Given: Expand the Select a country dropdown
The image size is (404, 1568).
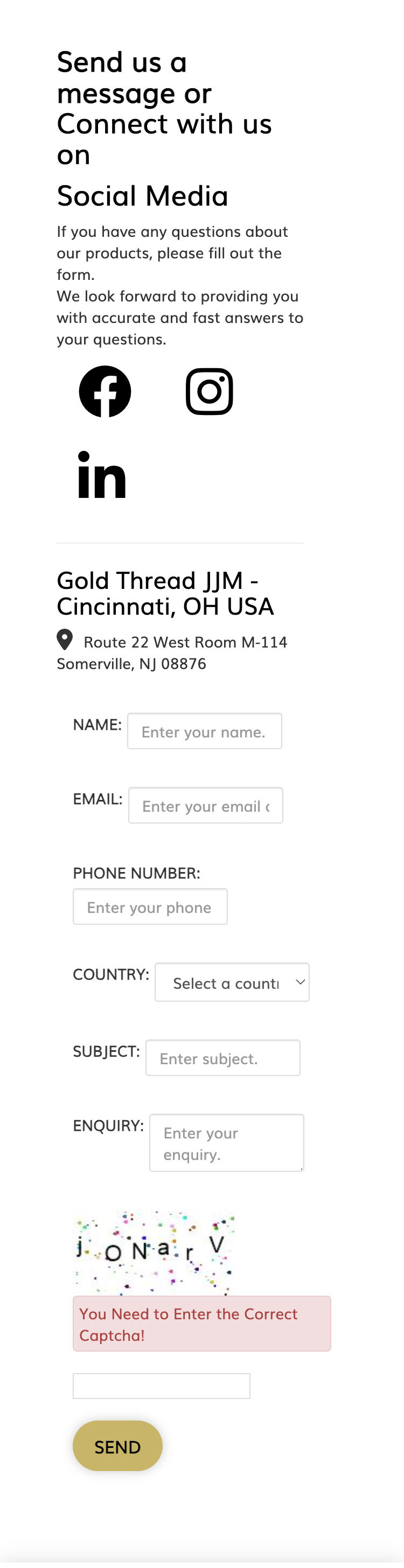Looking at the screenshot, I should pos(232,982).
